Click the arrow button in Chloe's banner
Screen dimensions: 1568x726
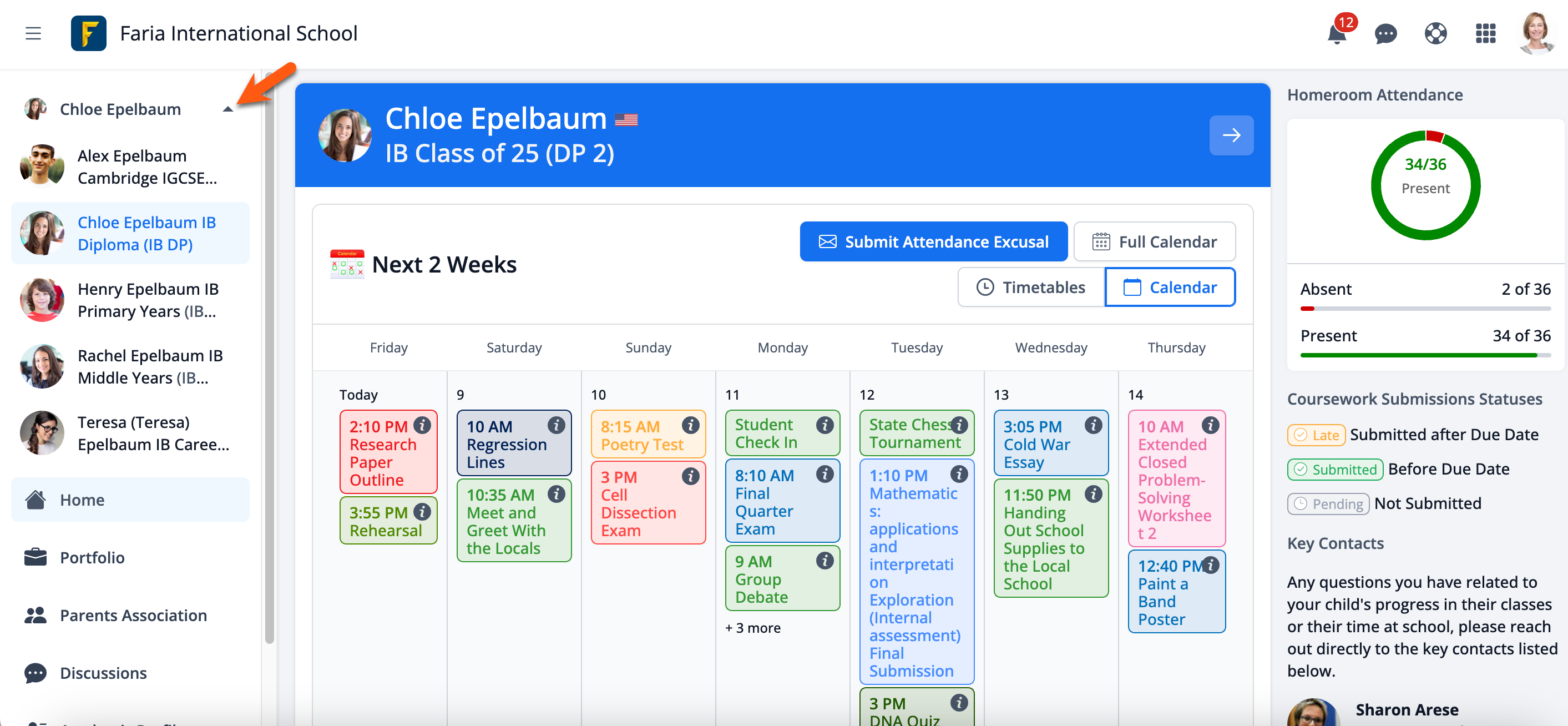pyautogui.click(x=1231, y=135)
